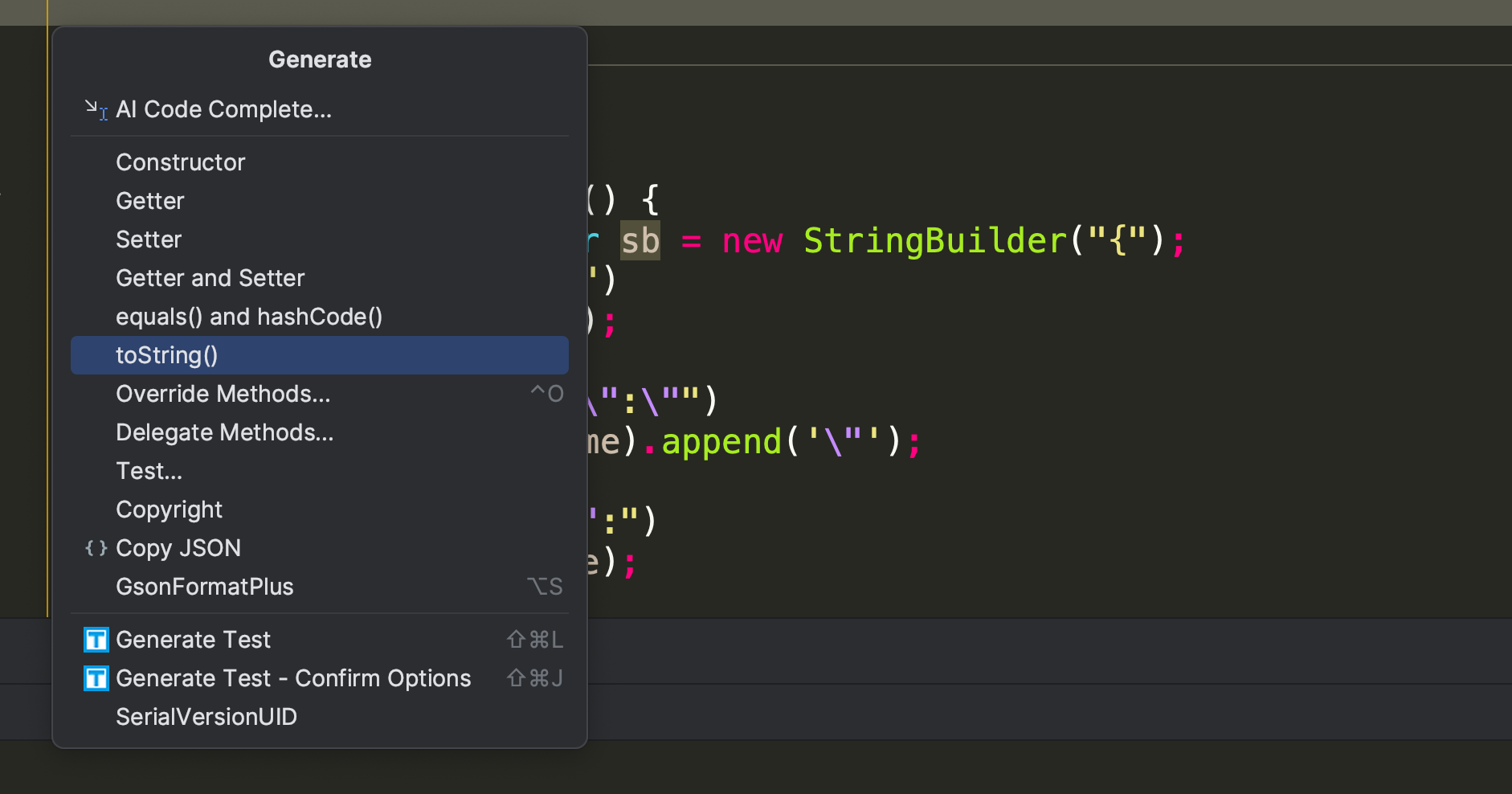Viewport: 1512px width, 794px height.
Task: Click the AI Code Complete cursor icon
Action: pos(96,110)
